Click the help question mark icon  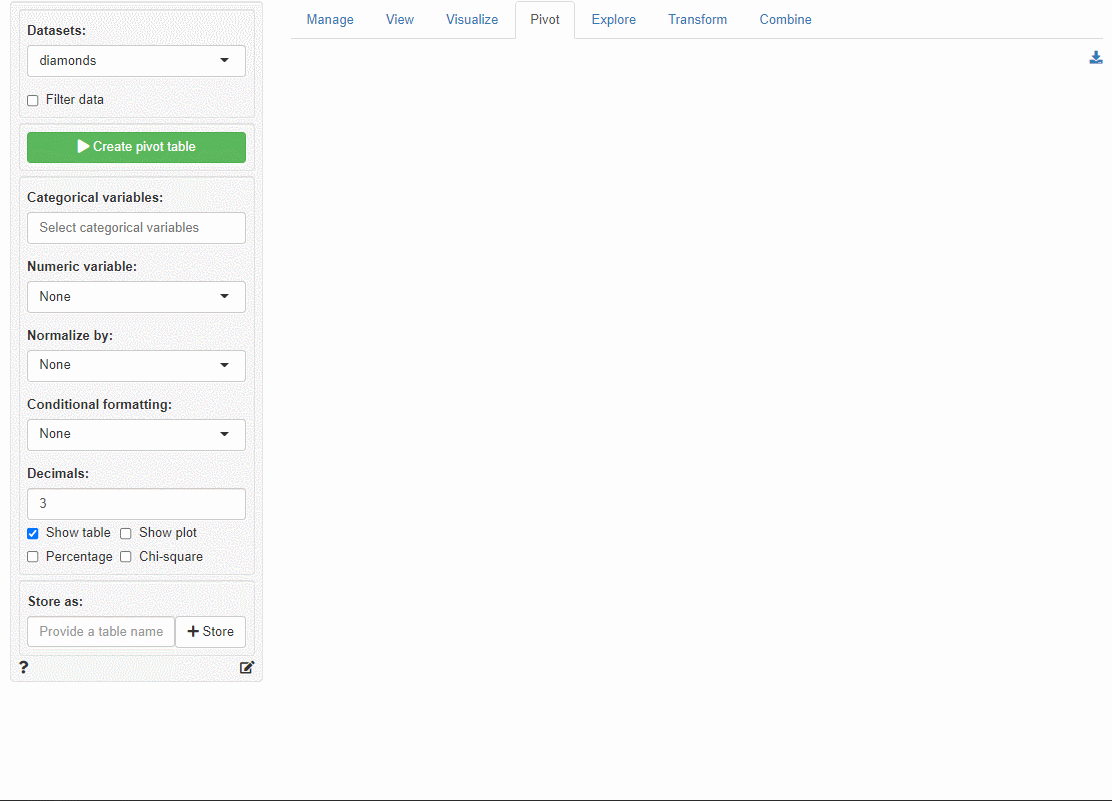[x=24, y=667]
